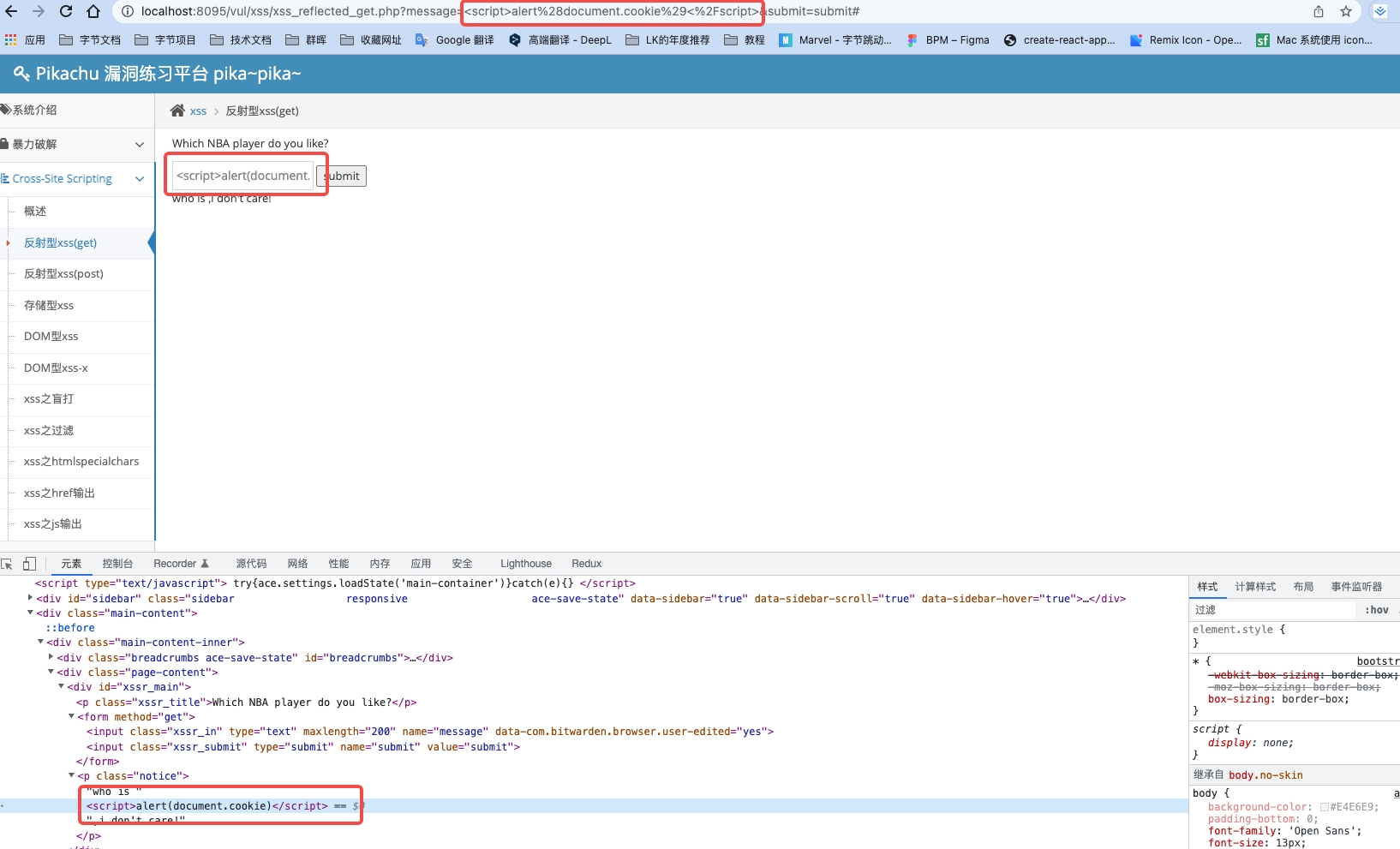Viewport: 1400px width, 849px height.
Task: Collapse the form method="get" node
Action: coord(72,716)
